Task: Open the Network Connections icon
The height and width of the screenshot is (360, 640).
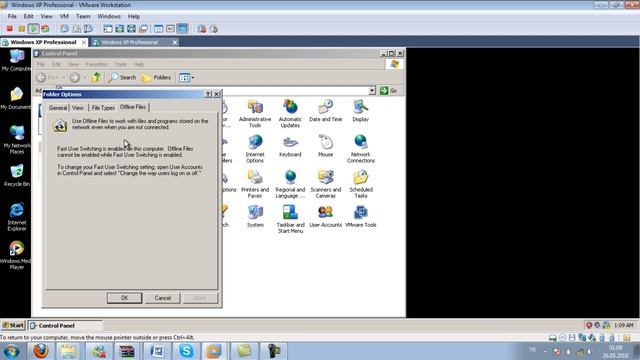Action: (x=360, y=149)
